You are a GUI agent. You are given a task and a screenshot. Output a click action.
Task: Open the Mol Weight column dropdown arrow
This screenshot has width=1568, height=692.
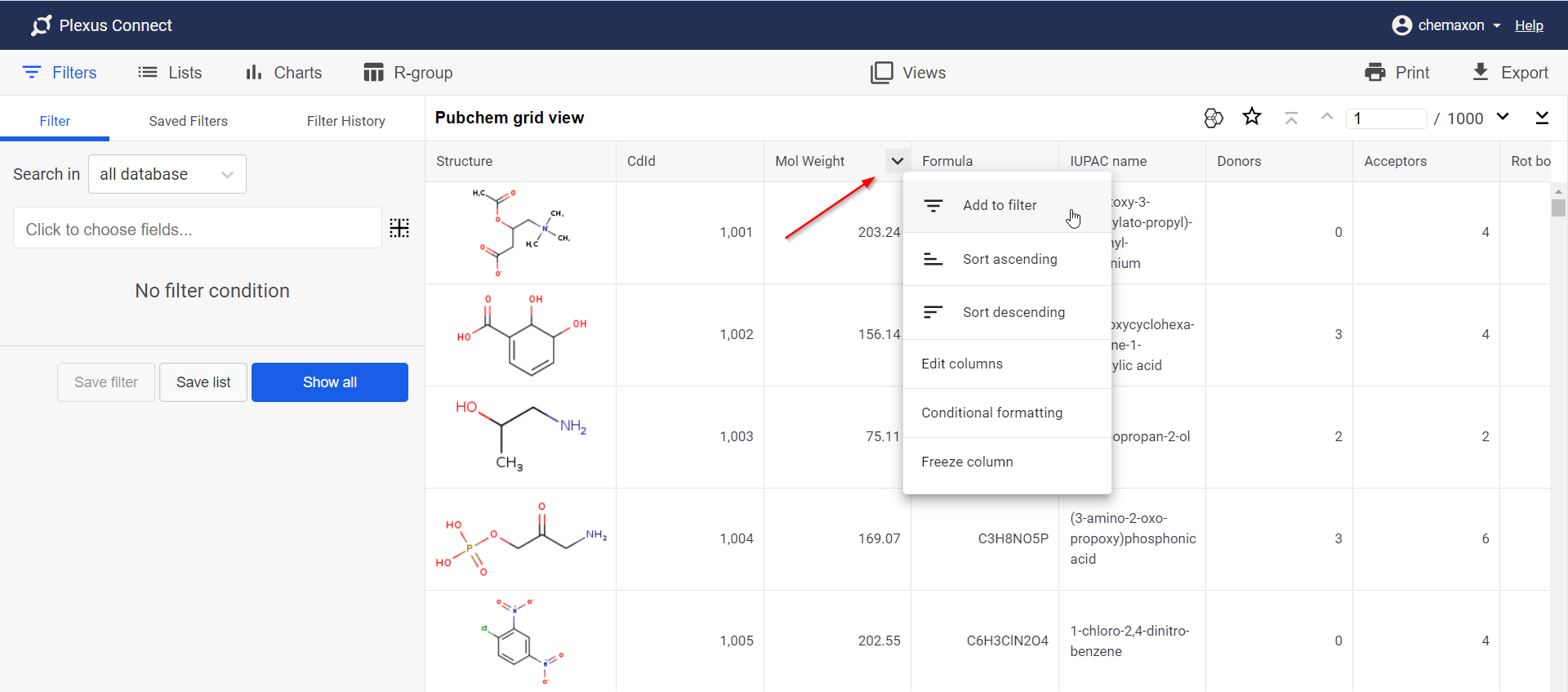coord(897,161)
